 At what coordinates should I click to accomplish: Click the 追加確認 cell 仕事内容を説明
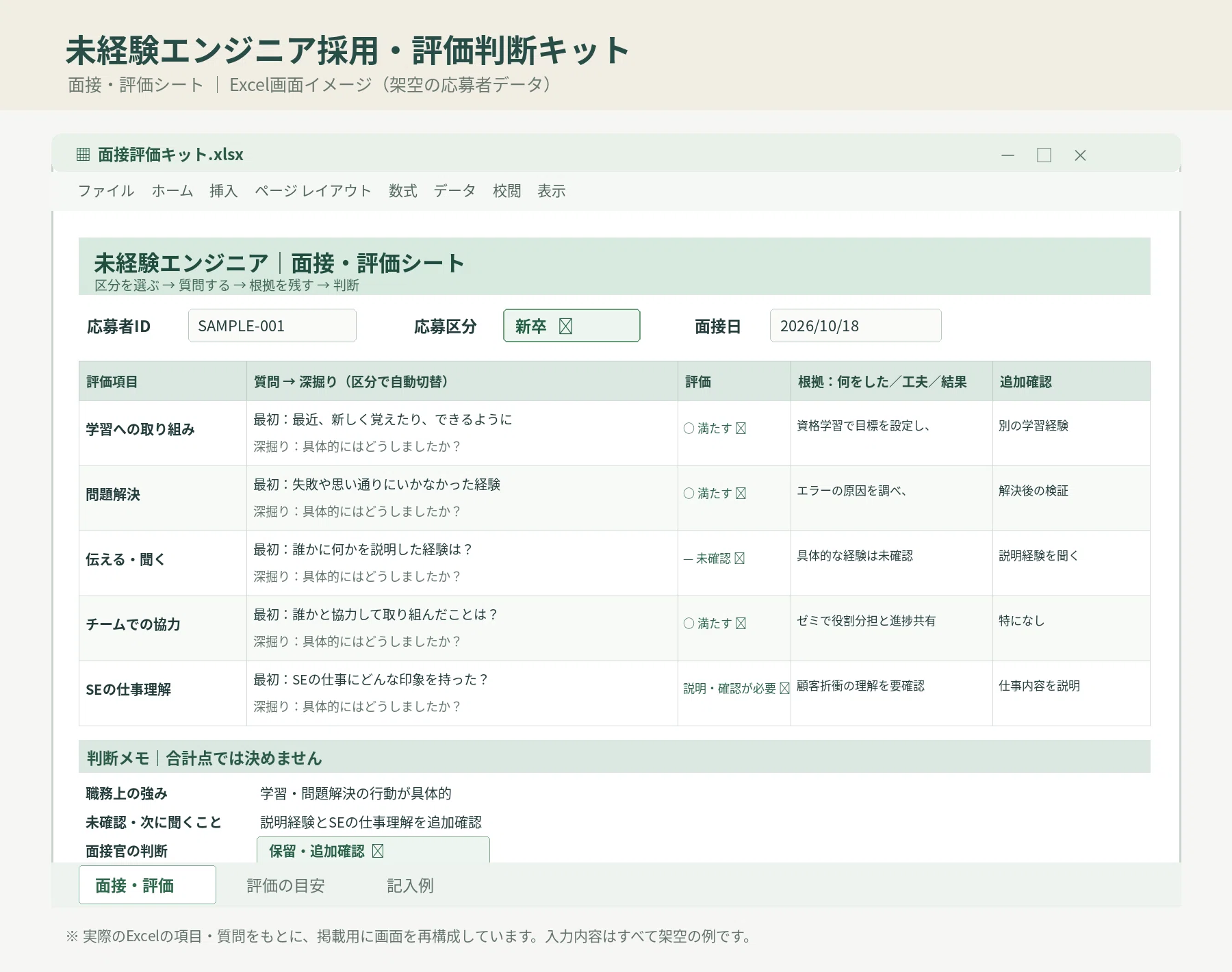point(1071,693)
